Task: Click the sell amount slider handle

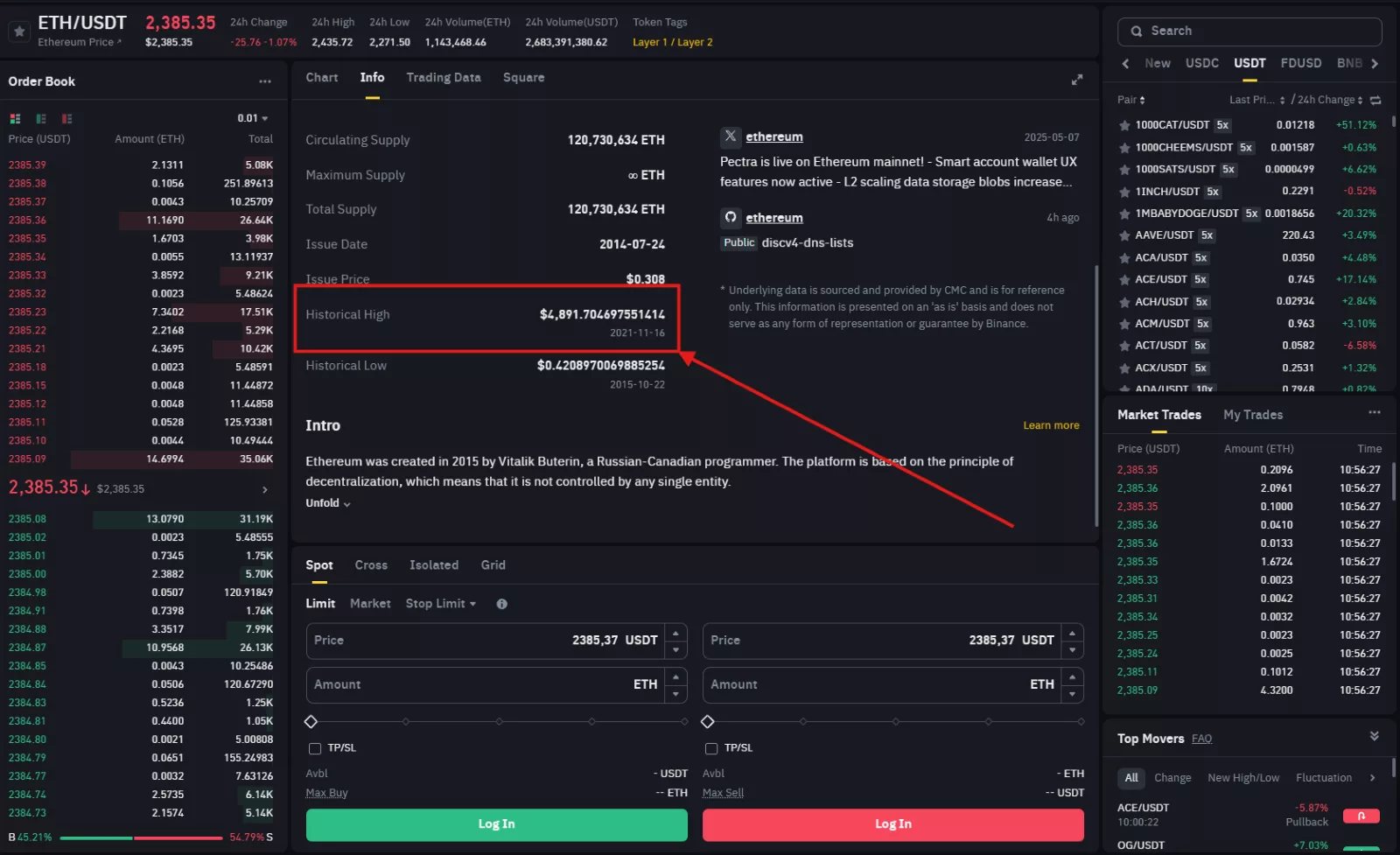Action: pos(708,722)
